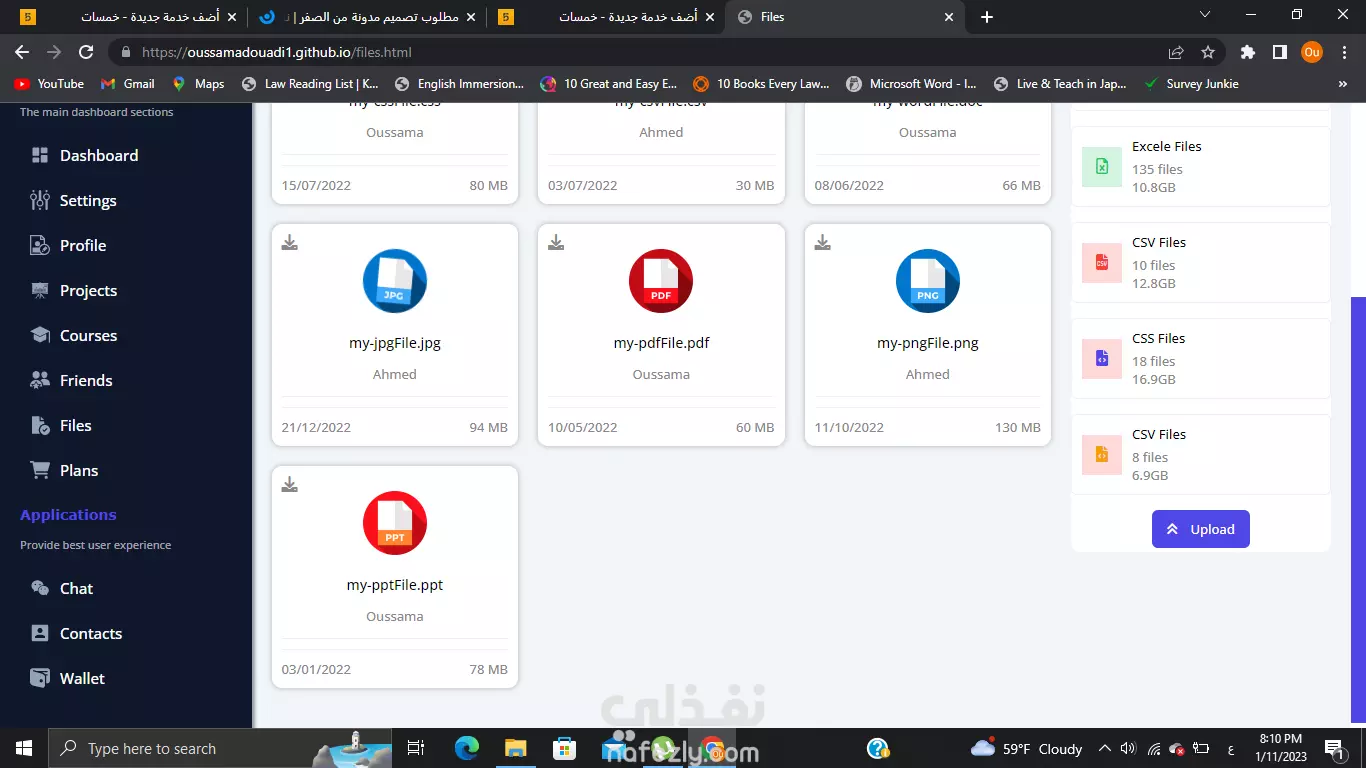Click my-pptFile.ppt file name
The width and height of the screenshot is (1366, 768).
pos(395,585)
